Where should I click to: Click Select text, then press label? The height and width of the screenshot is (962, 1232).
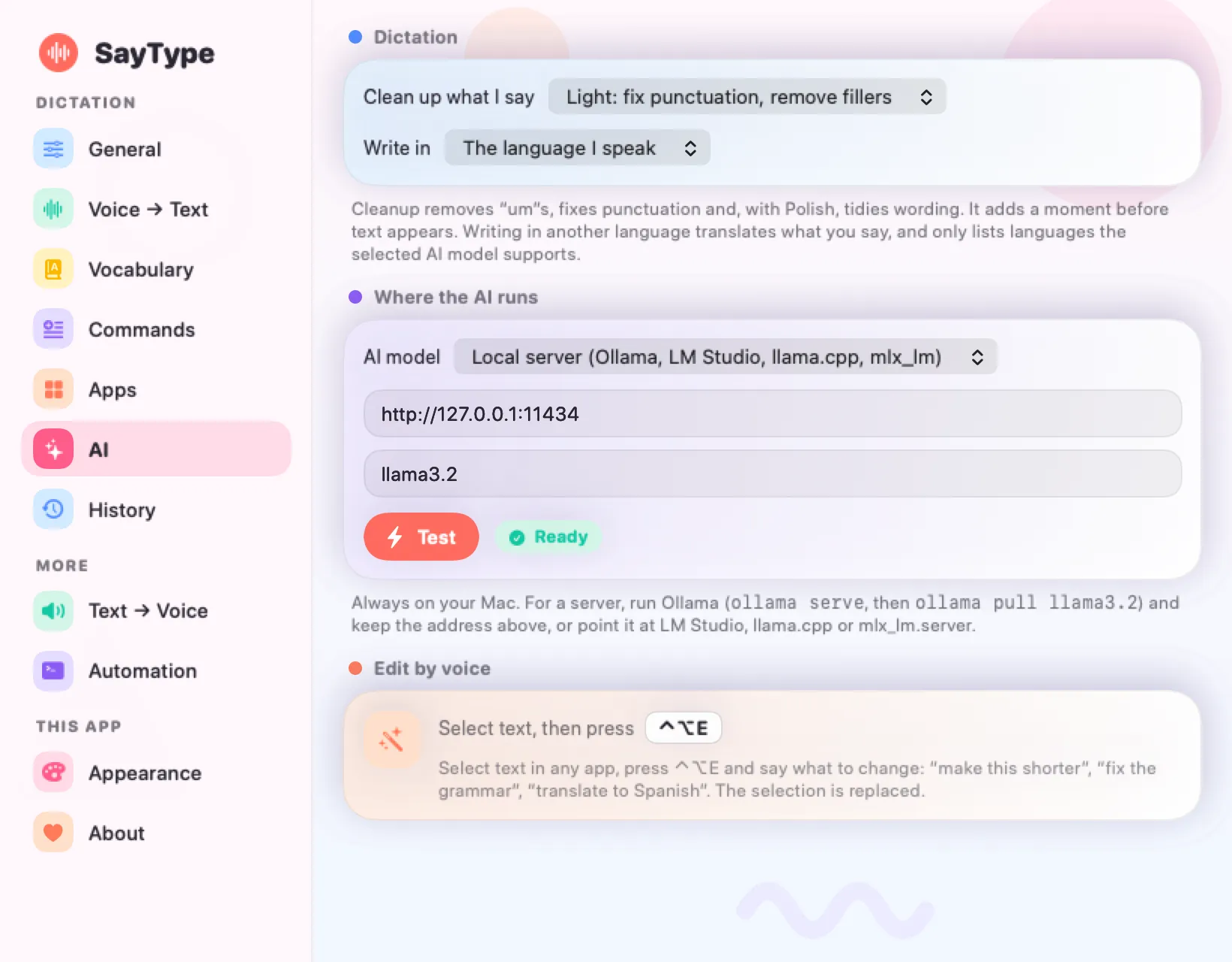[x=536, y=728]
